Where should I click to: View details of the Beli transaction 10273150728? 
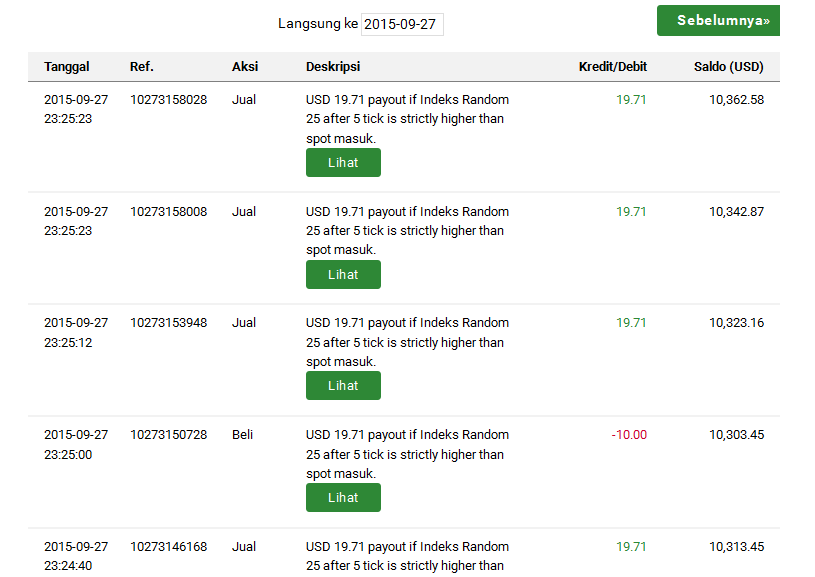(x=343, y=498)
